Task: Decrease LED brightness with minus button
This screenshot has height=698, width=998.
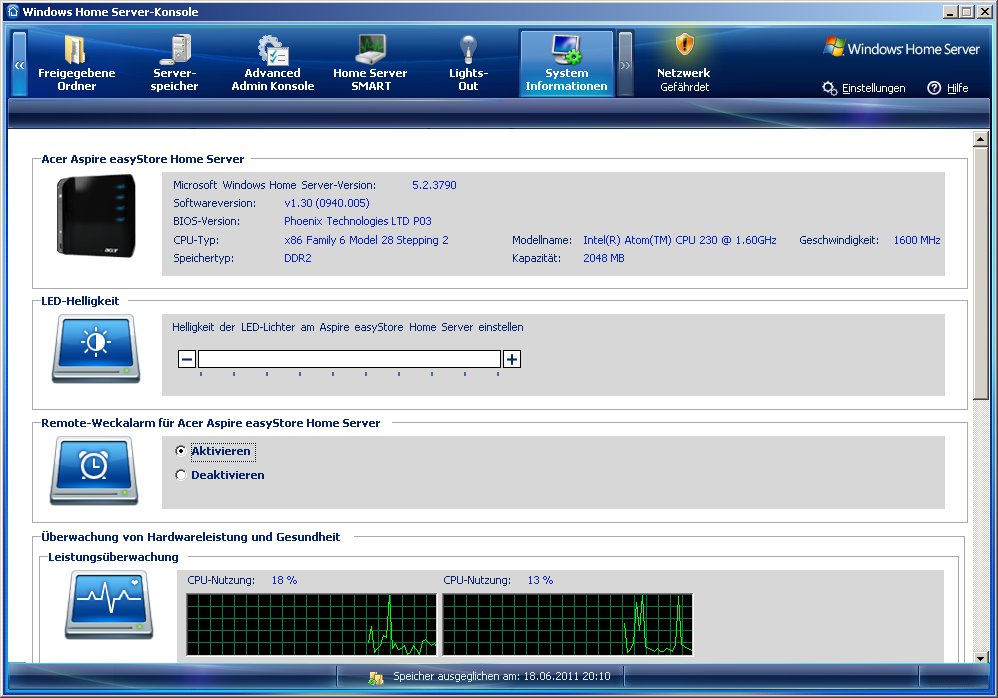Action: (x=186, y=359)
